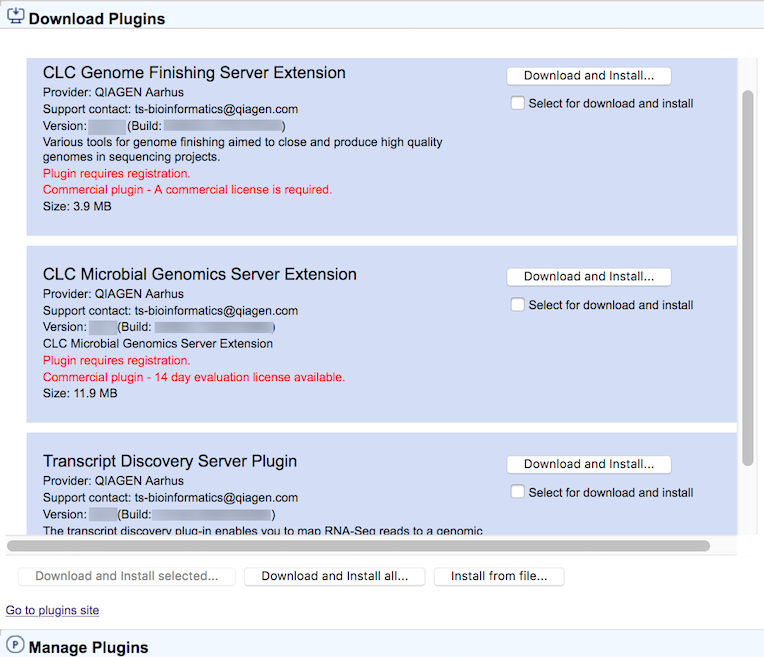Click the Download Plugins header icon

tap(15, 17)
